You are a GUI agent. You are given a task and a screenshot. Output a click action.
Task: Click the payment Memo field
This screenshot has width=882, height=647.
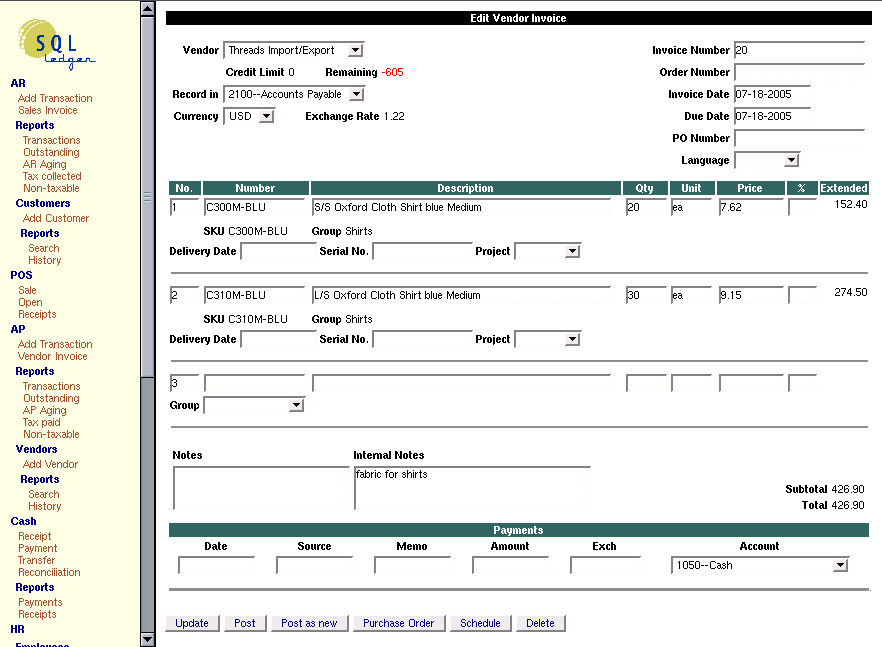click(x=412, y=565)
